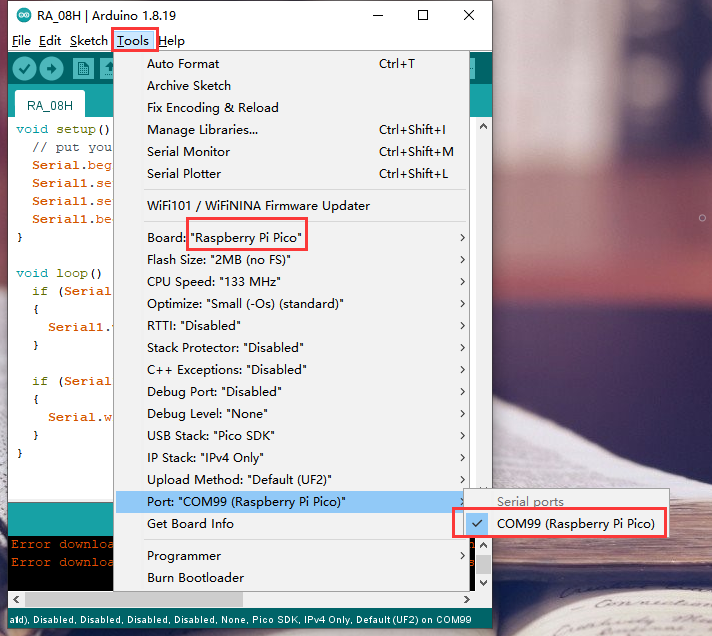The image size is (712, 636).
Task: Choose Fix Encoding & Reload
Action: point(292,108)
